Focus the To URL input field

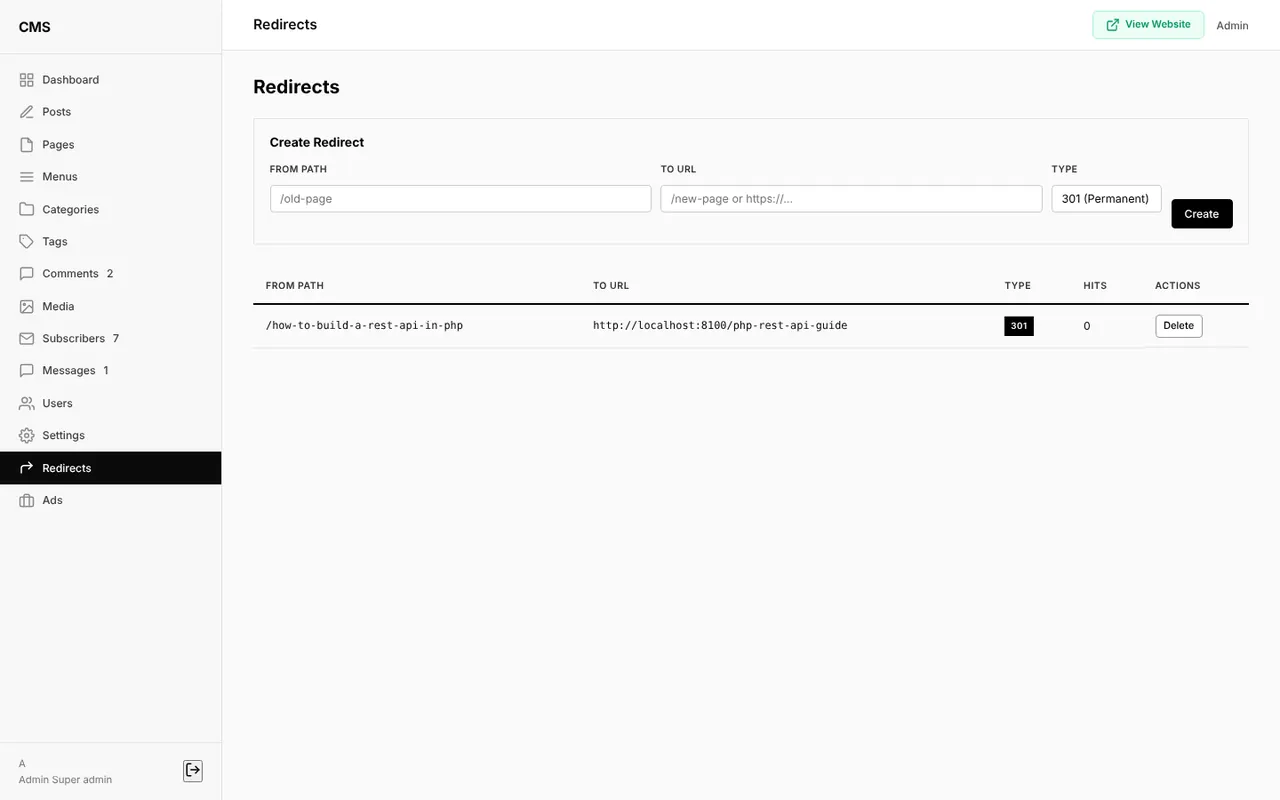tap(851, 199)
